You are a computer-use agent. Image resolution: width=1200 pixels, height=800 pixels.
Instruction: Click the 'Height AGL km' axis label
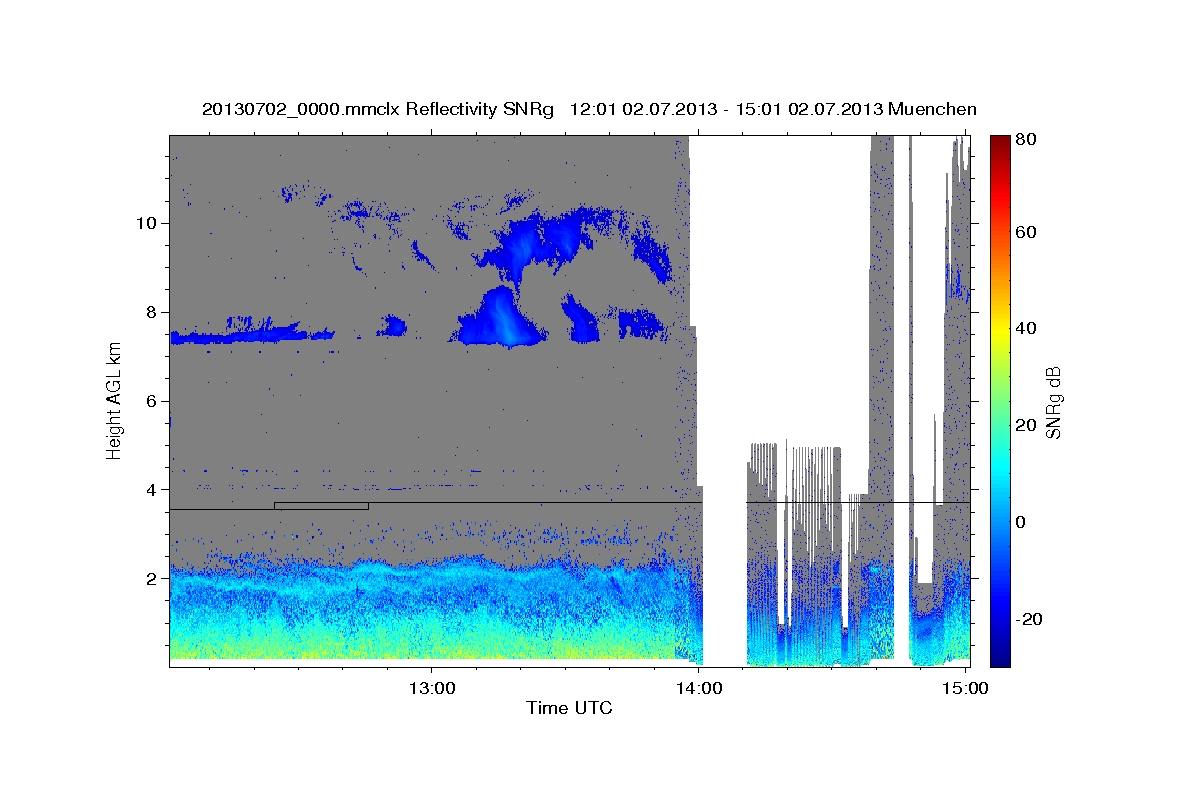[115, 401]
